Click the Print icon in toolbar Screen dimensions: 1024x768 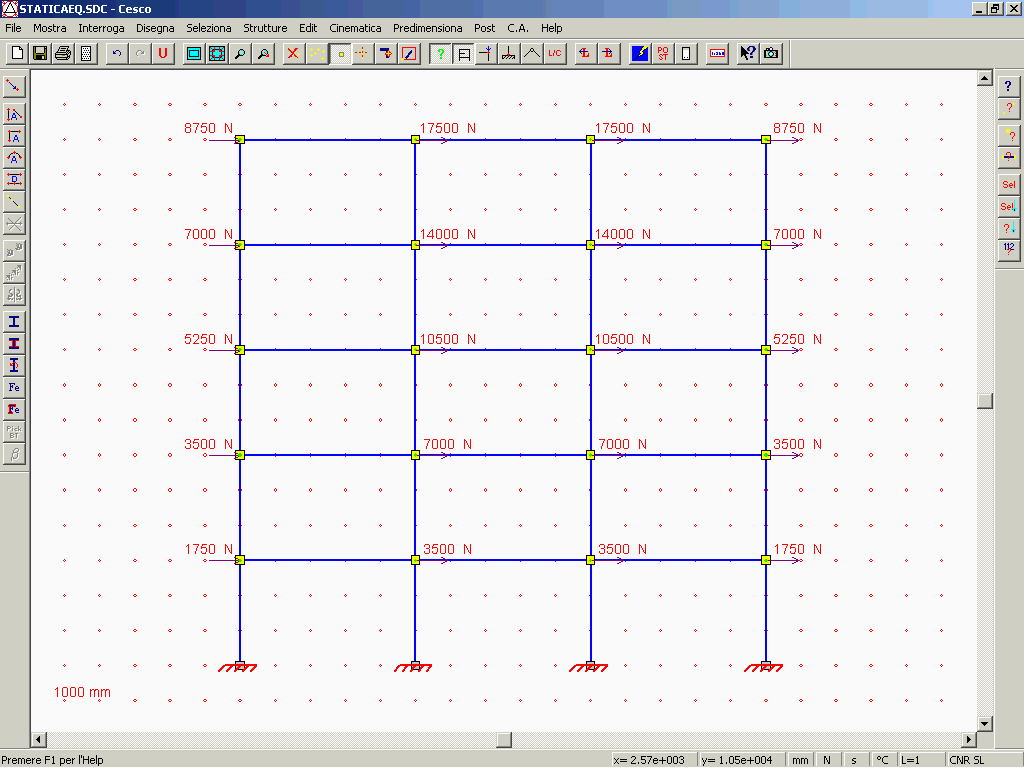(63, 54)
